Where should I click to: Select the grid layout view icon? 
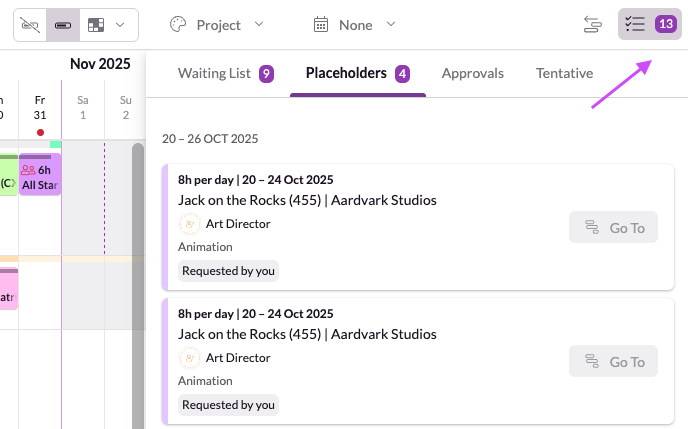point(96,24)
